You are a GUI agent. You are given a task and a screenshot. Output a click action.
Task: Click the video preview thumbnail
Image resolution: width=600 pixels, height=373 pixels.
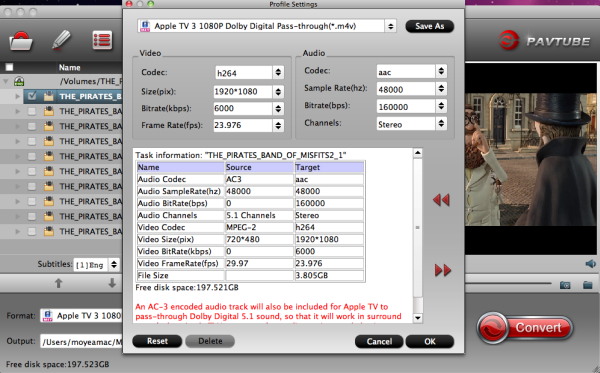point(531,159)
